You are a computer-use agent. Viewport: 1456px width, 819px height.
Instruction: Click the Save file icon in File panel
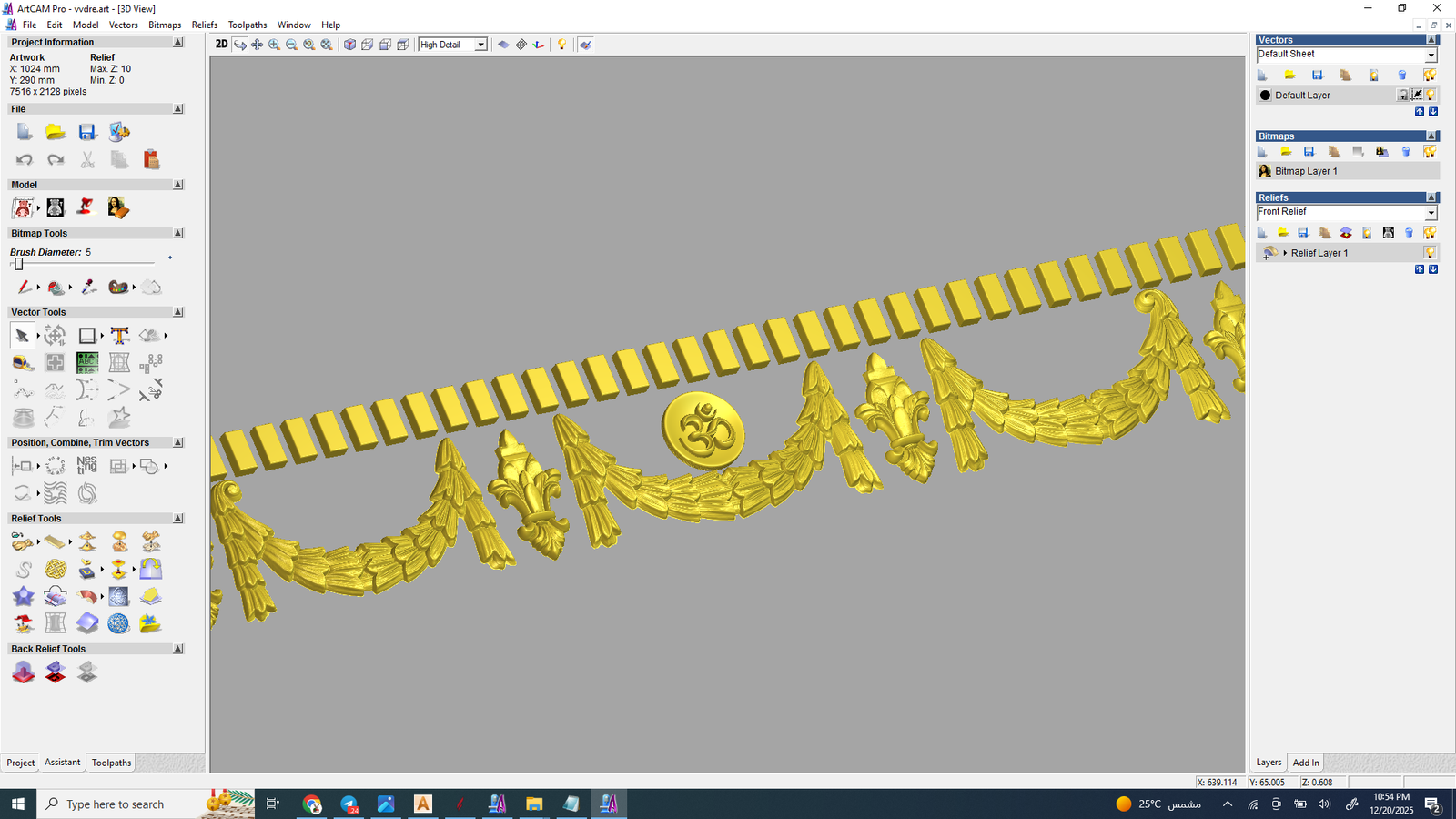pyautogui.click(x=87, y=133)
